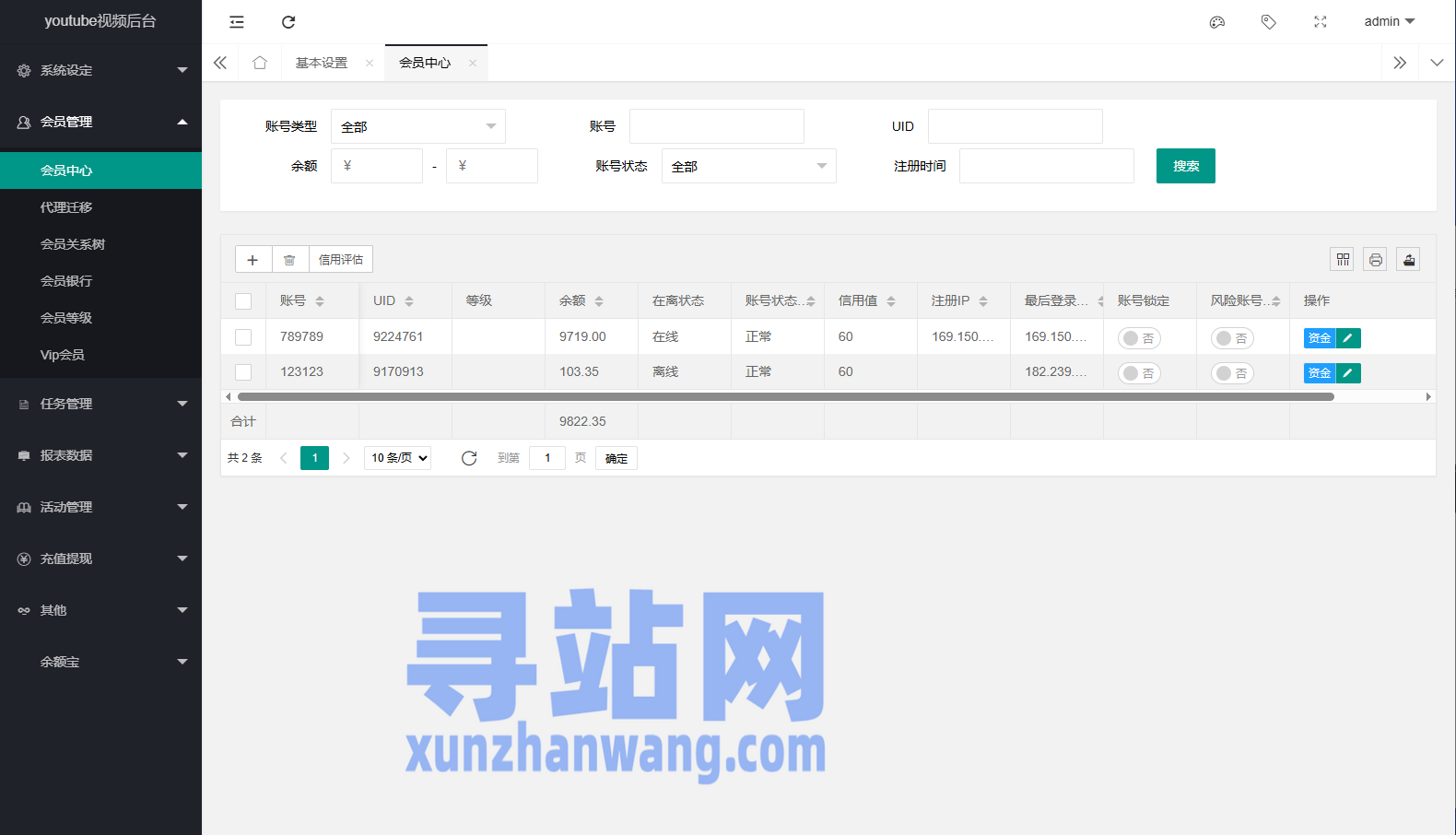Image resolution: width=1456 pixels, height=835 pixels.
Task: Collapse the 会员管理 sidebar menu
Action: point(100,122)
